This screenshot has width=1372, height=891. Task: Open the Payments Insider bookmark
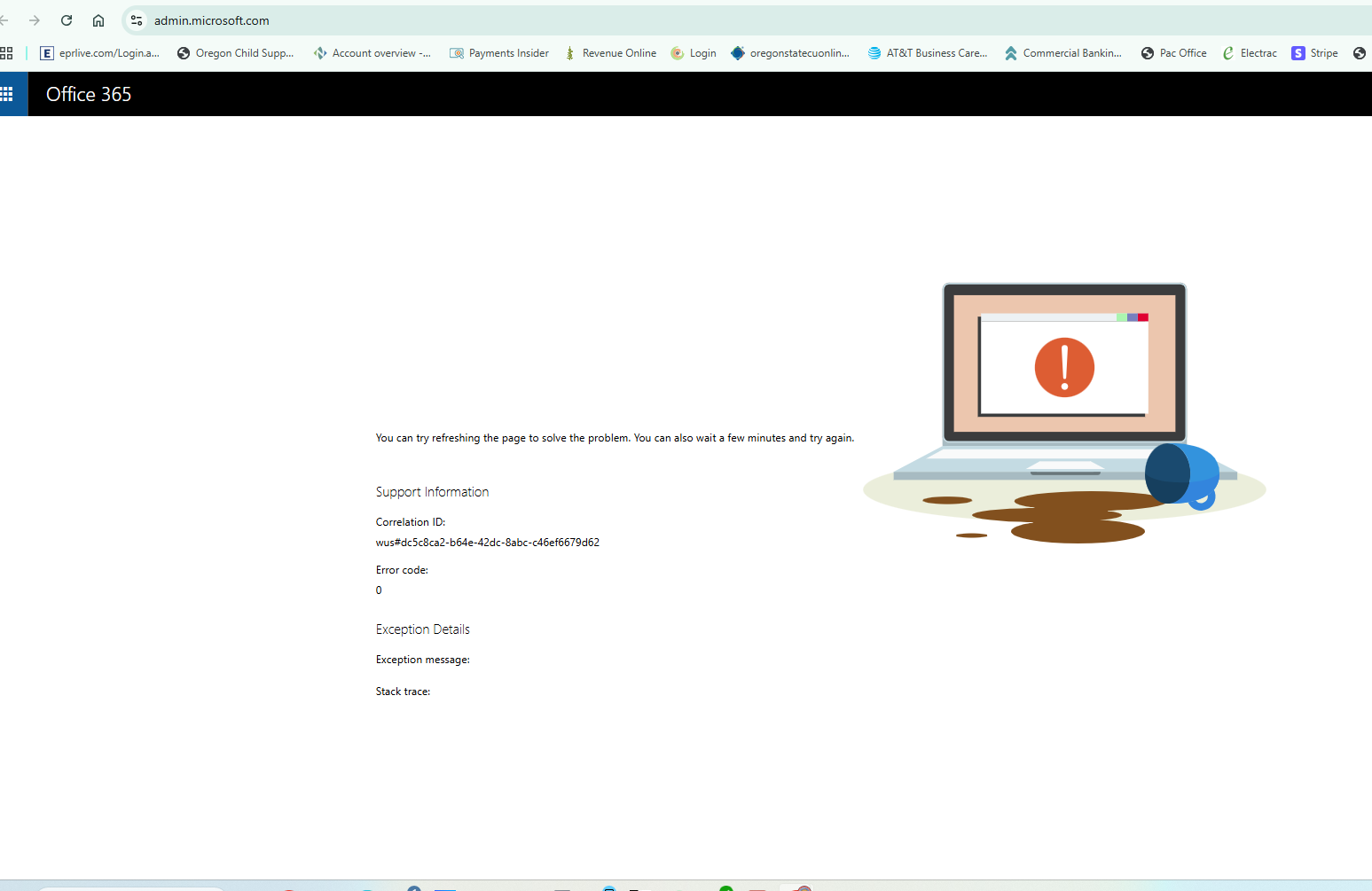pyautogui.click(x=499, y=53)
